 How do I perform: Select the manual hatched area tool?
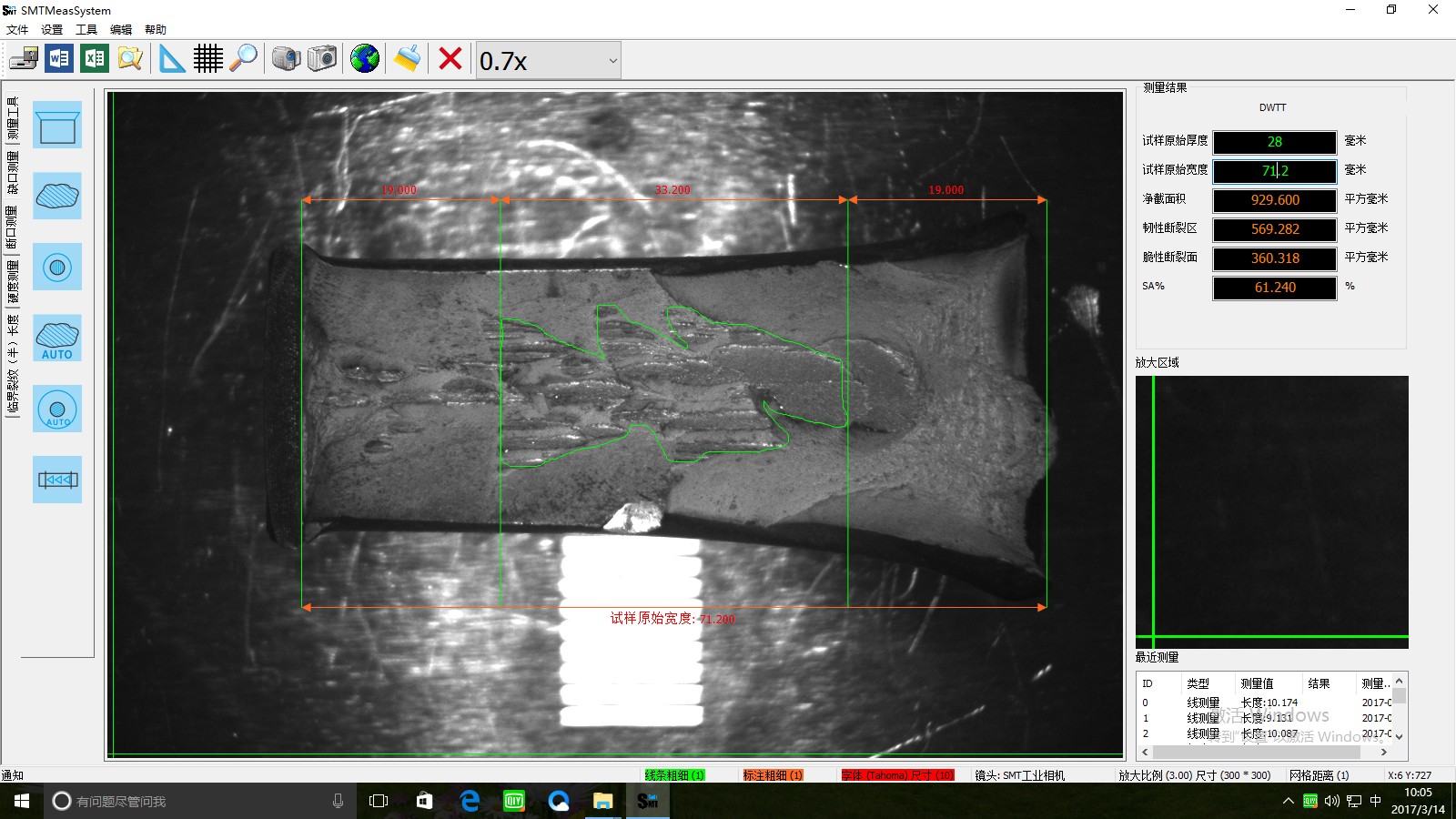pos(57,196)
